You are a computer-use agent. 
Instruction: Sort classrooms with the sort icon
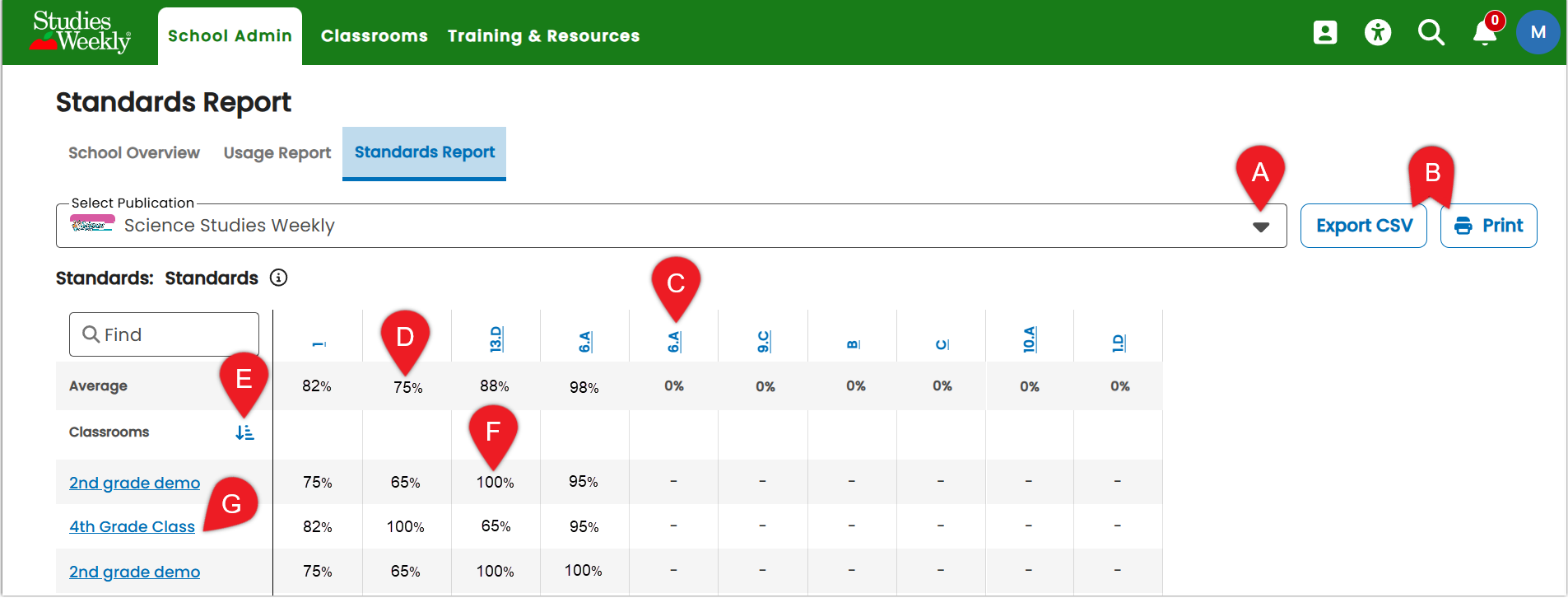click(244, 432)
